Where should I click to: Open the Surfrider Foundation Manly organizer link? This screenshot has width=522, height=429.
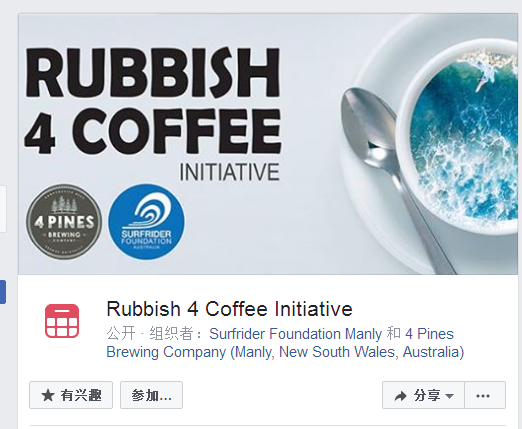[x=295, y=334]
